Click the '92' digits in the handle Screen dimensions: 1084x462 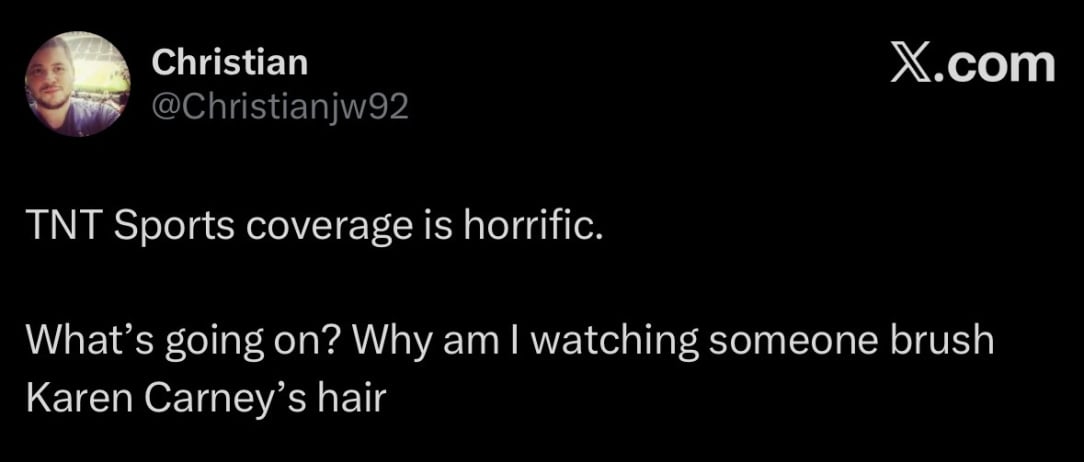(389, 105)
